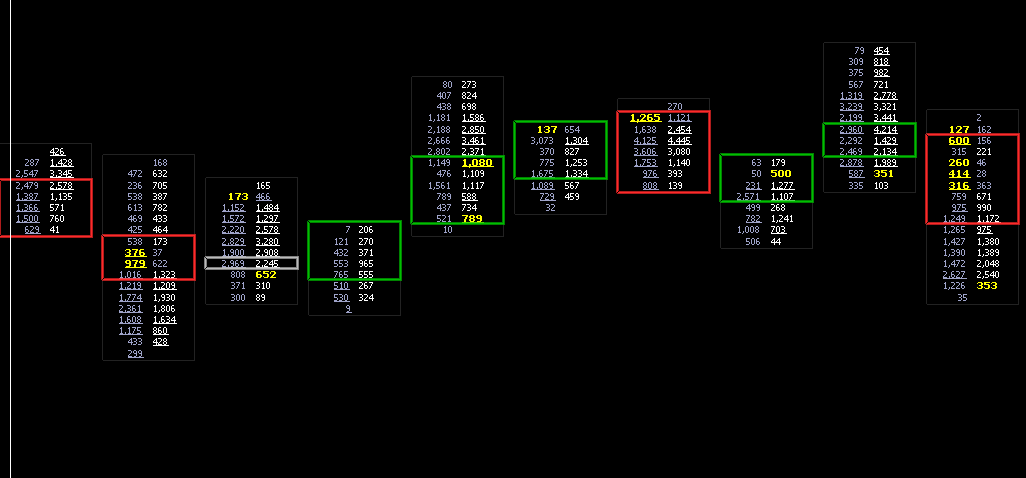This screenshot has height=478, width=1026.
Task: Select the 1,323 ask value
Action: (x=164, y=275)
